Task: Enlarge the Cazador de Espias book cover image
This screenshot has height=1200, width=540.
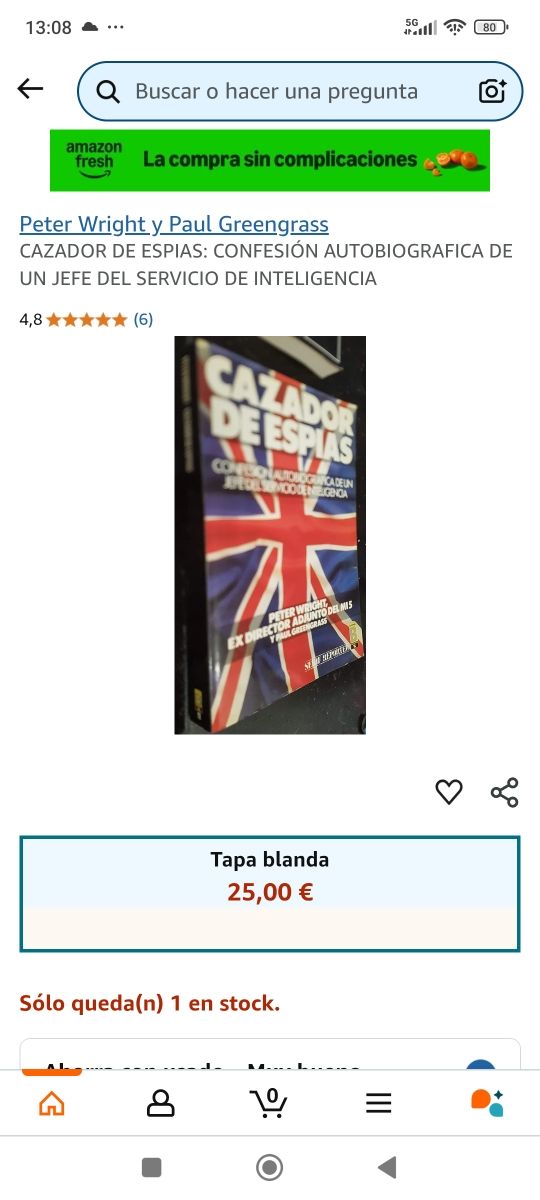Action: (270, 535)
